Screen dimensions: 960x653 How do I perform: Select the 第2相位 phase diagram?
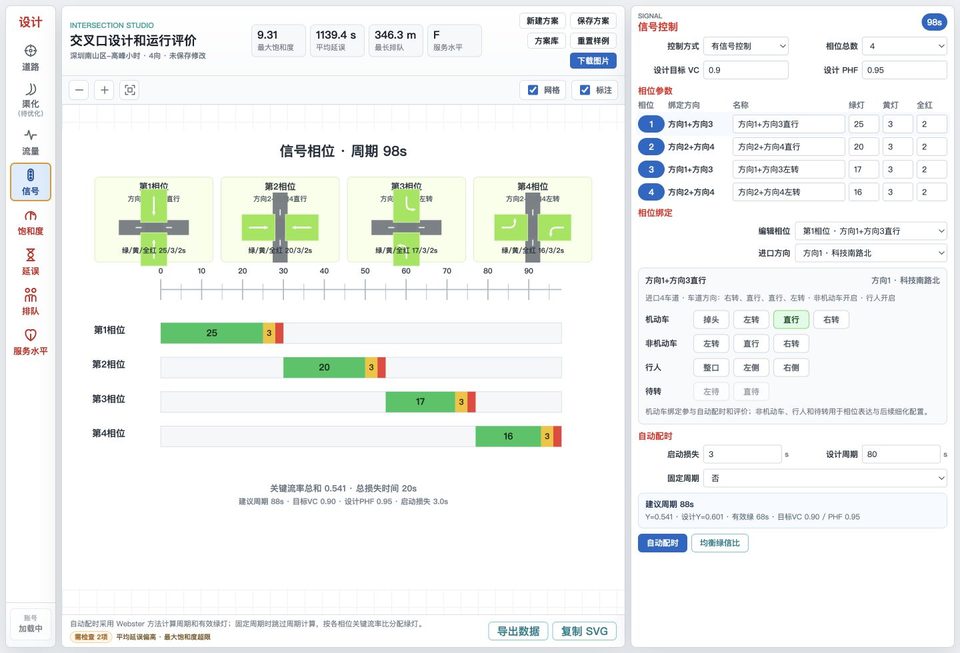tap(280, 220)
